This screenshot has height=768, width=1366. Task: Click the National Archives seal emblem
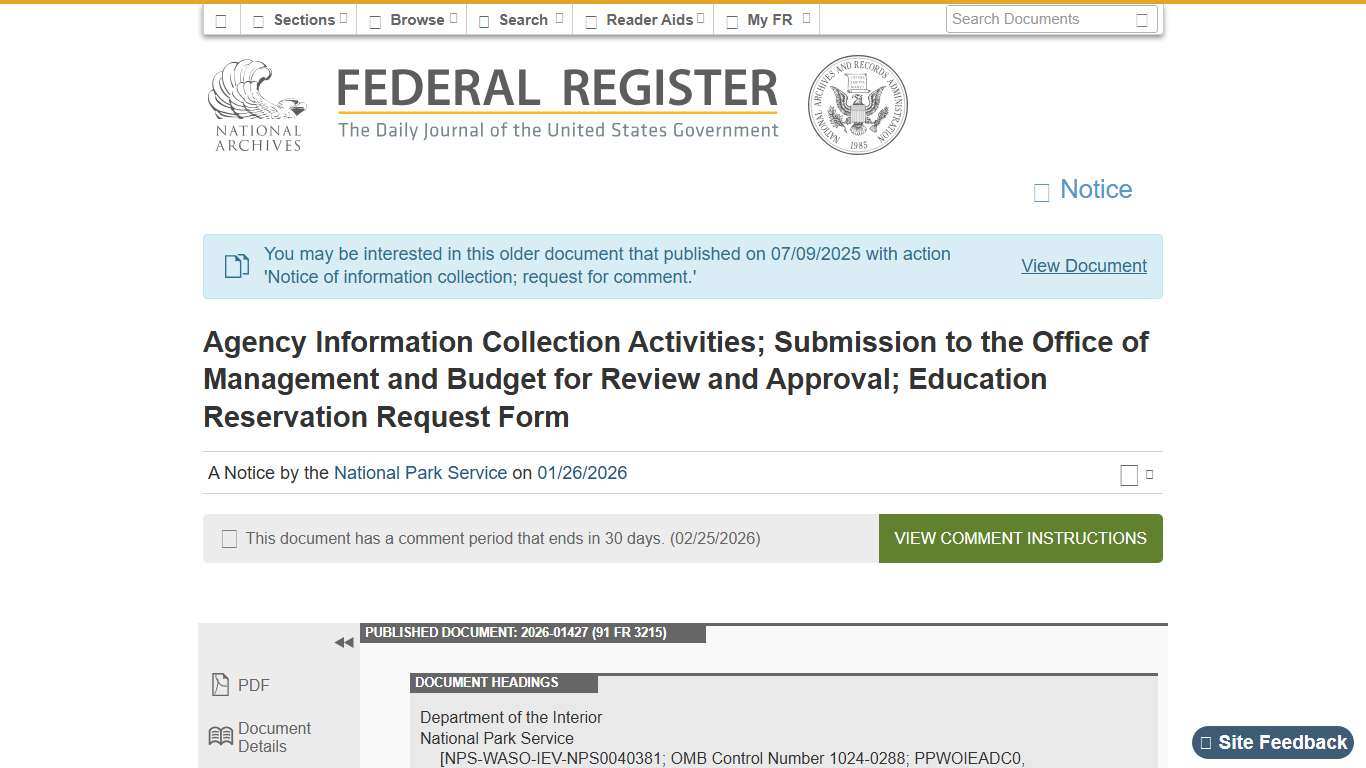tap(857, 104)
